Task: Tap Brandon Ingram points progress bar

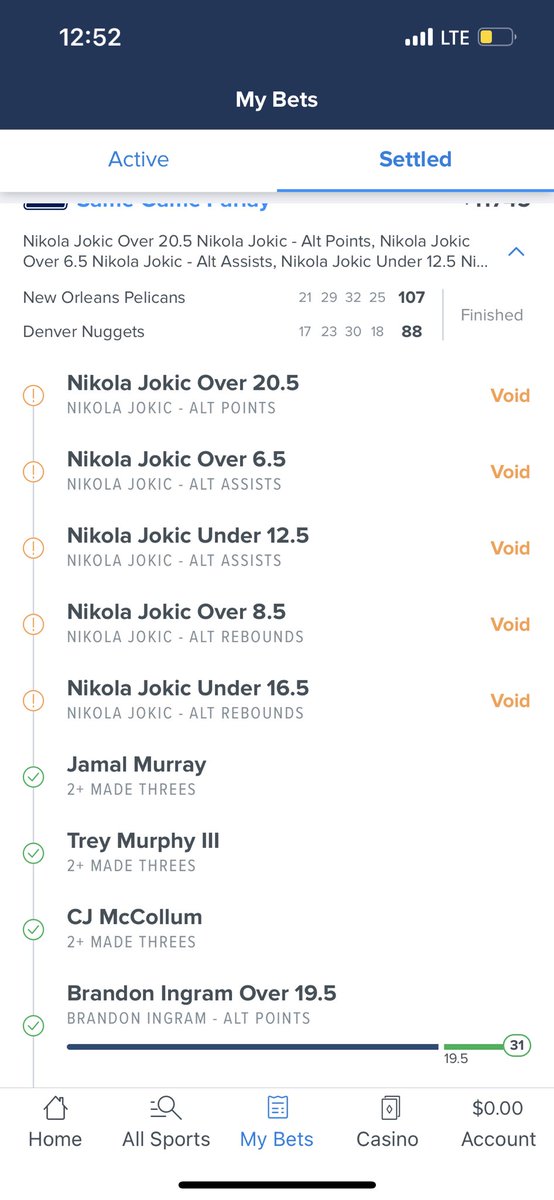Action: pos(298,1047)
